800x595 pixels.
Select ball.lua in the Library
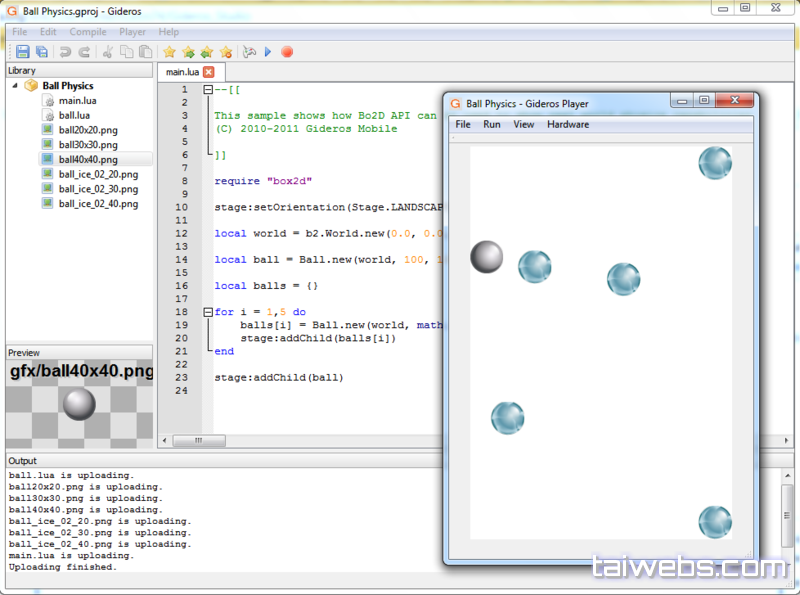[x=75, y=115]
